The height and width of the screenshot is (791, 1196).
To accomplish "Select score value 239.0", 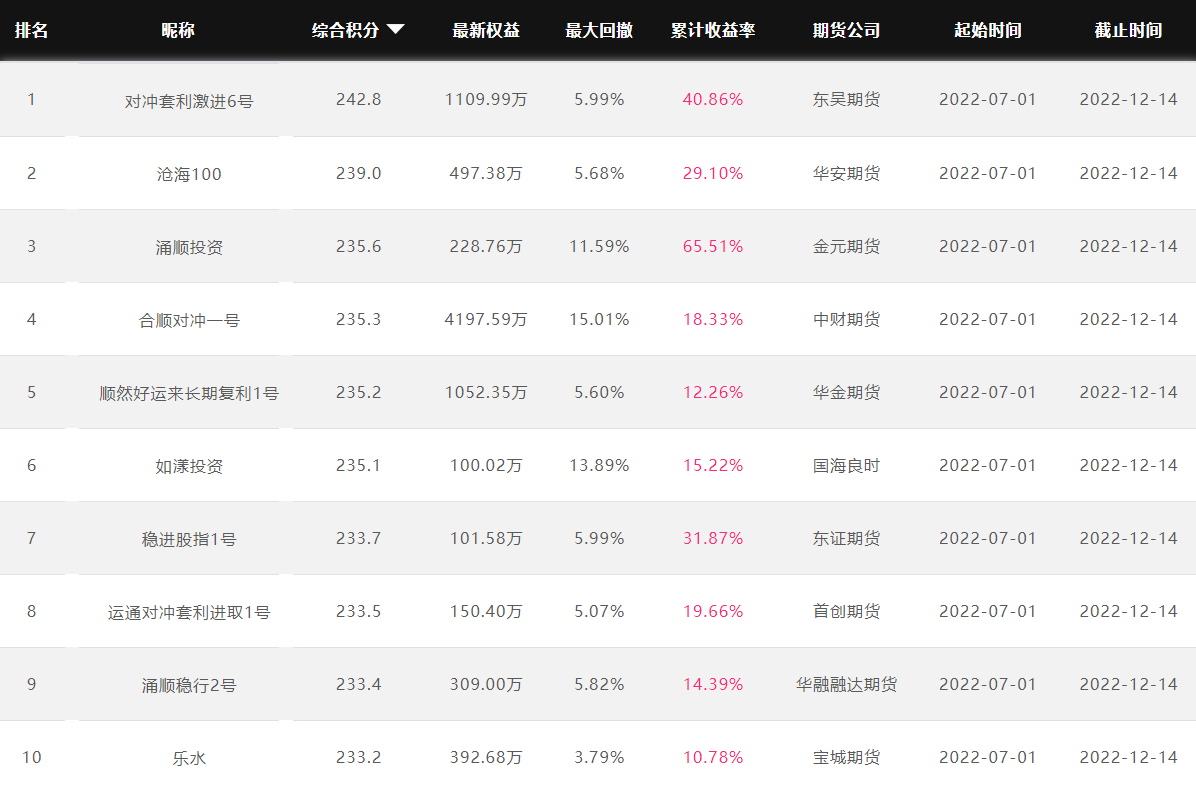I will (x=358, y=173).
